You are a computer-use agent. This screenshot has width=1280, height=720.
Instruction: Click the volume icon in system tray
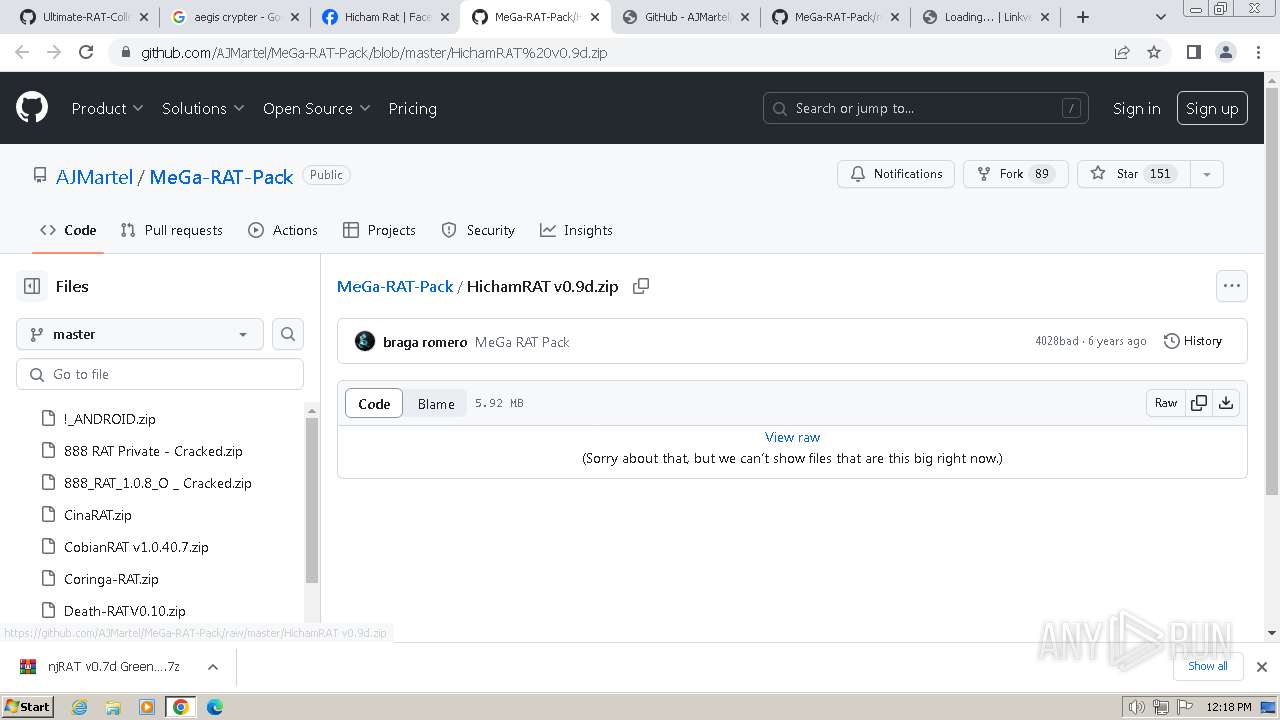click(1137, 707)
